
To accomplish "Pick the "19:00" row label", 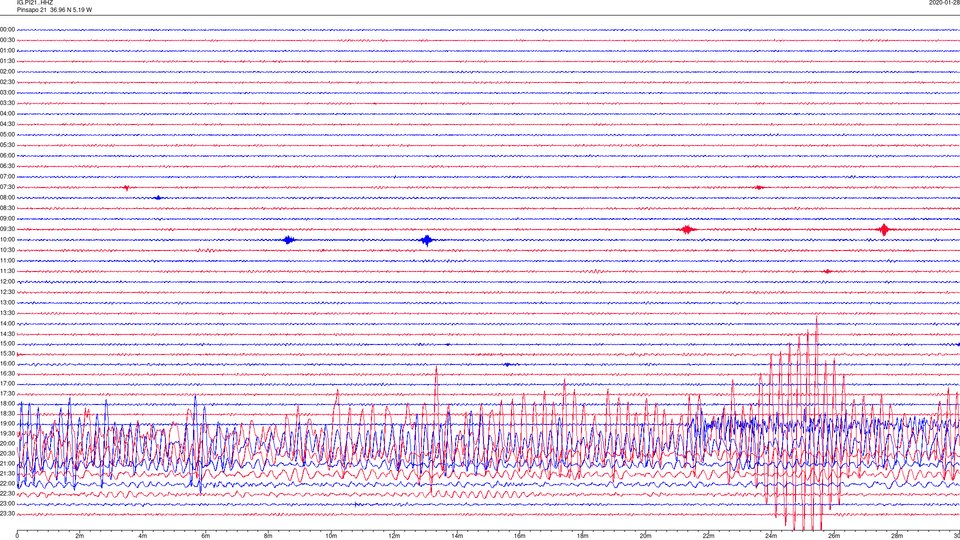I will [7, 424].
